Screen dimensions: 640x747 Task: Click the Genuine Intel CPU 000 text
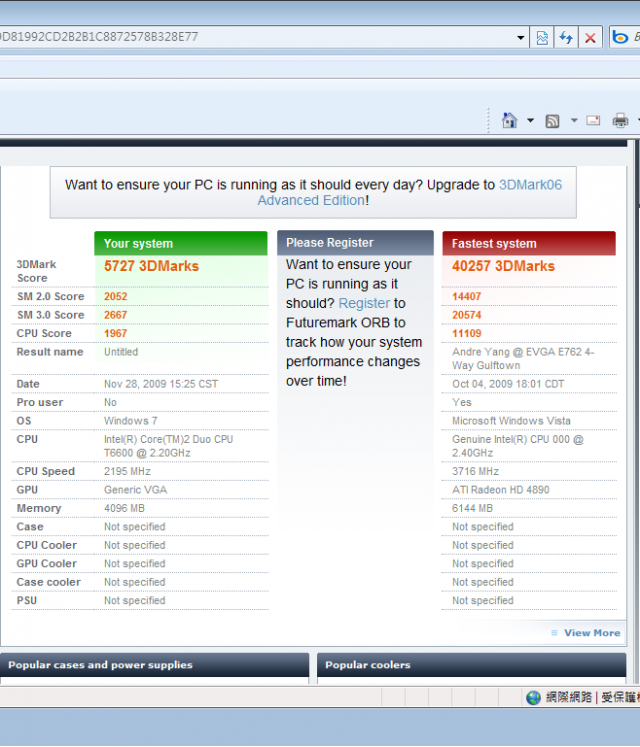[x=518, y=446]
